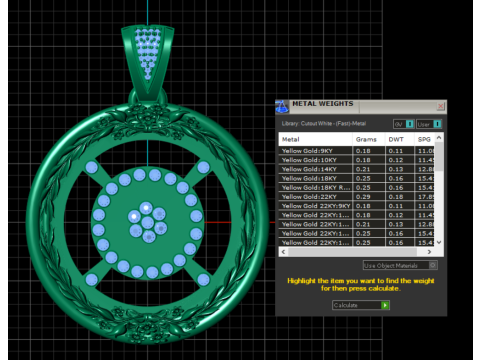
Task: Click the 17.8 SPG cell
Action: pos(425,197)
